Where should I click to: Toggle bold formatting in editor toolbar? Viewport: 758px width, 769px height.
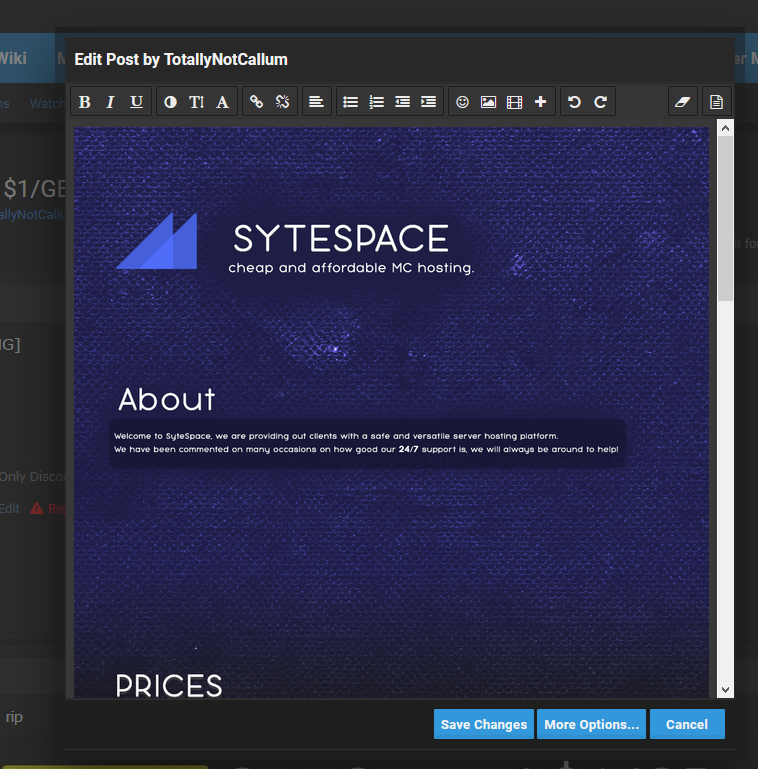pos(84,102)
